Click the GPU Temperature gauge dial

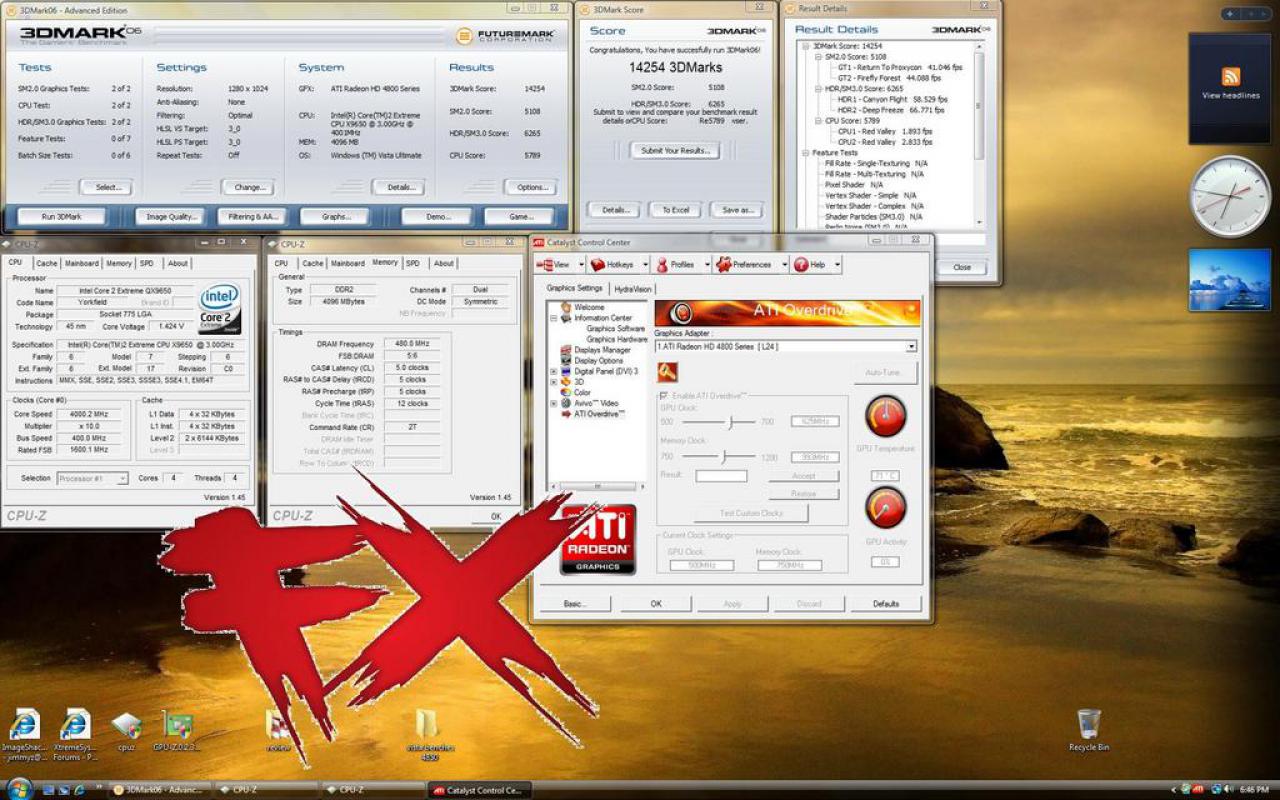[x=885, y=416]
